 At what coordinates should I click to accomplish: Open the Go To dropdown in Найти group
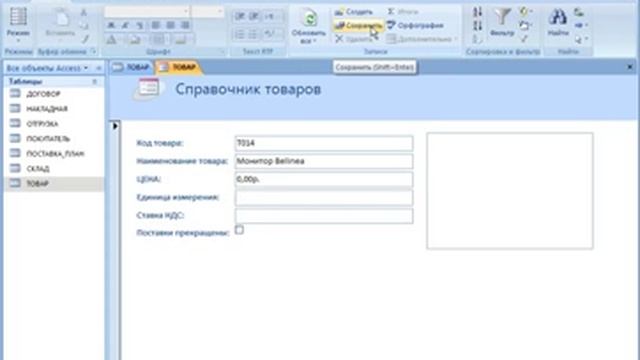point(581,26)
